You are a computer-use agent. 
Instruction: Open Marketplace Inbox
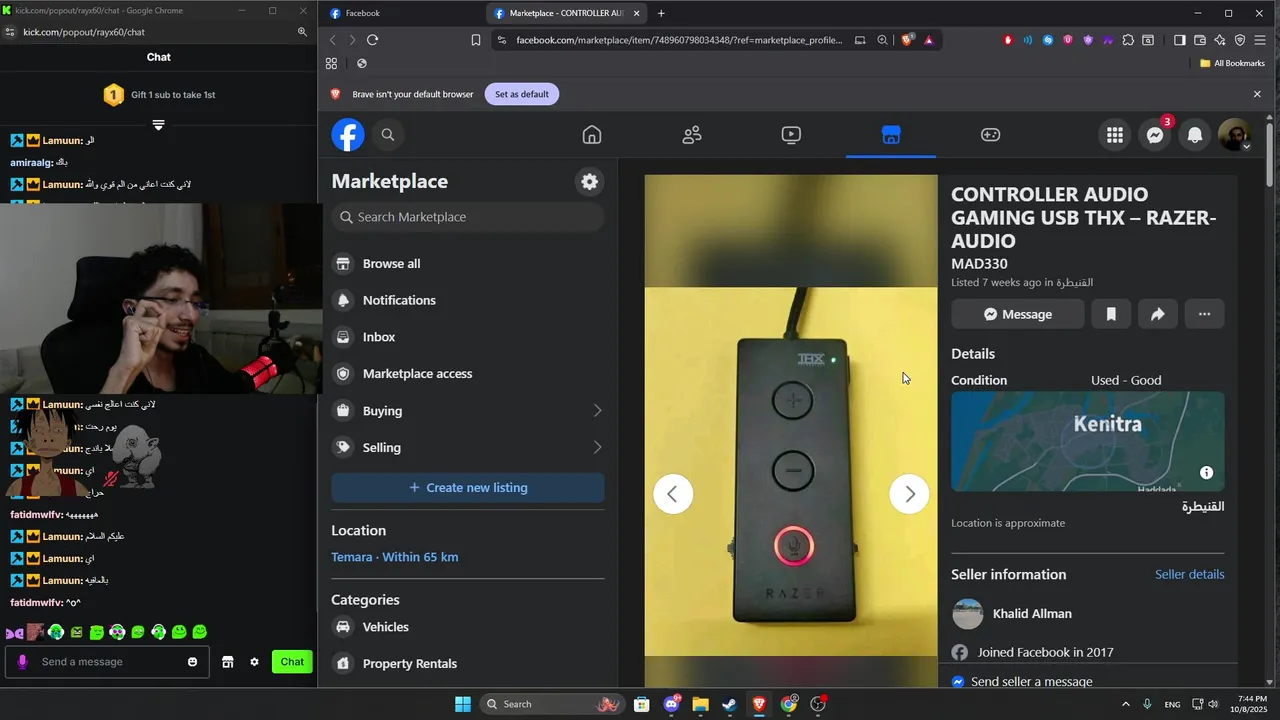468,337
